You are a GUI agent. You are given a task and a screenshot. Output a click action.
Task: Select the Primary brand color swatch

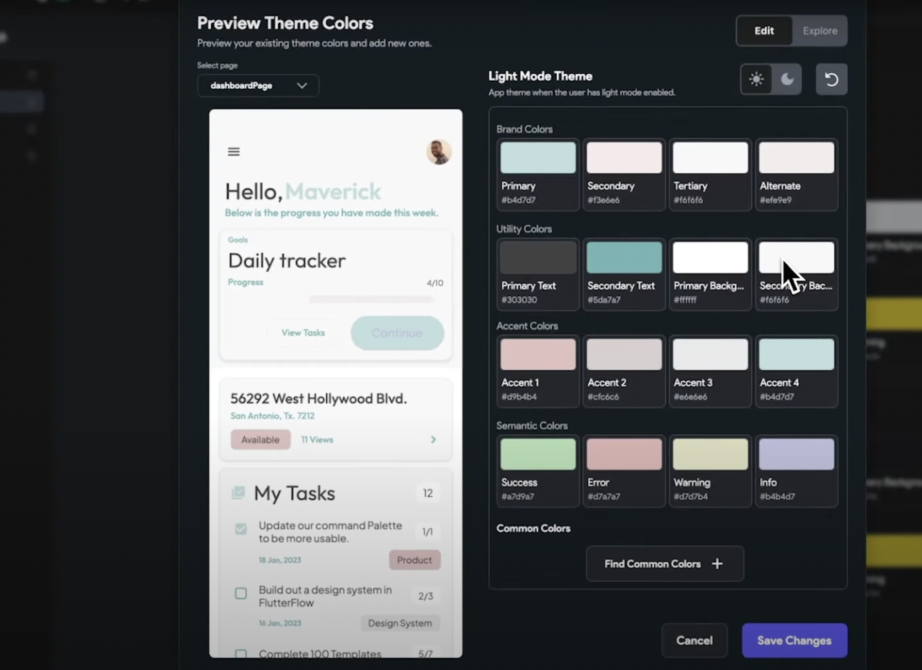click(x=537, y=156)
